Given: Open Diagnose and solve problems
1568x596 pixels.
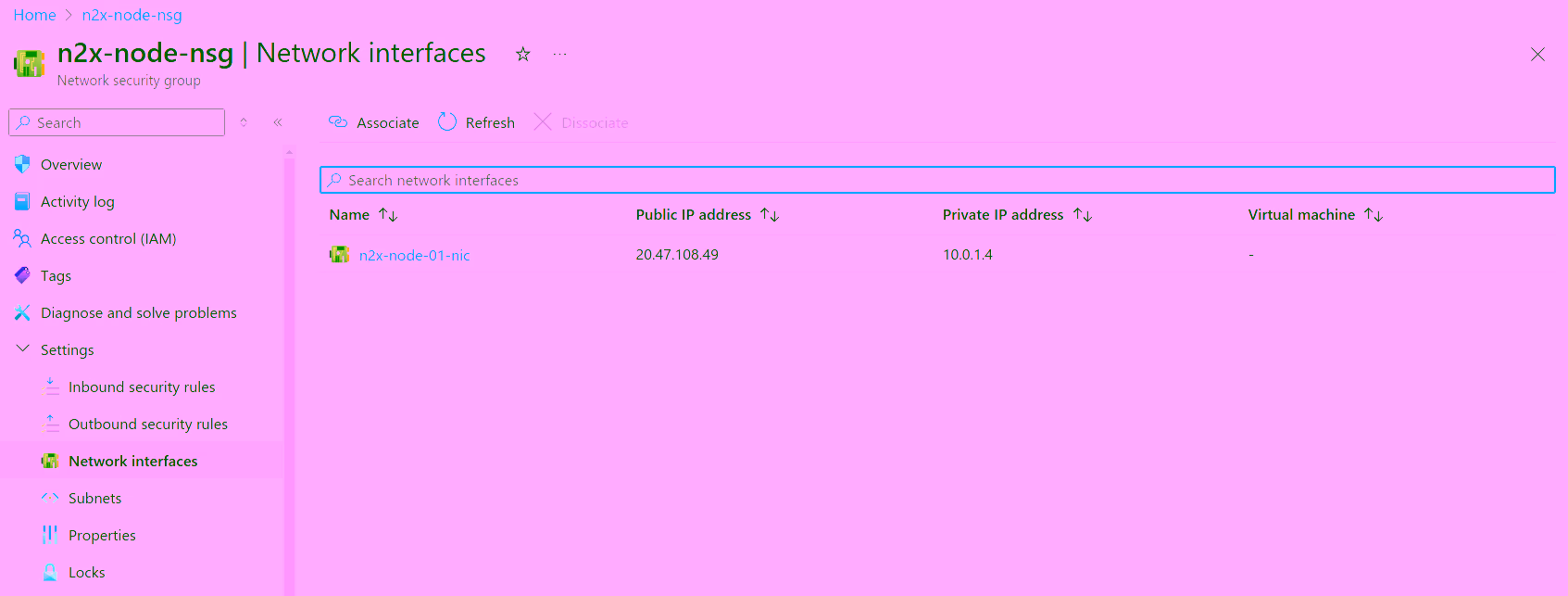Looking at the screenshot, I should (139, 313).
